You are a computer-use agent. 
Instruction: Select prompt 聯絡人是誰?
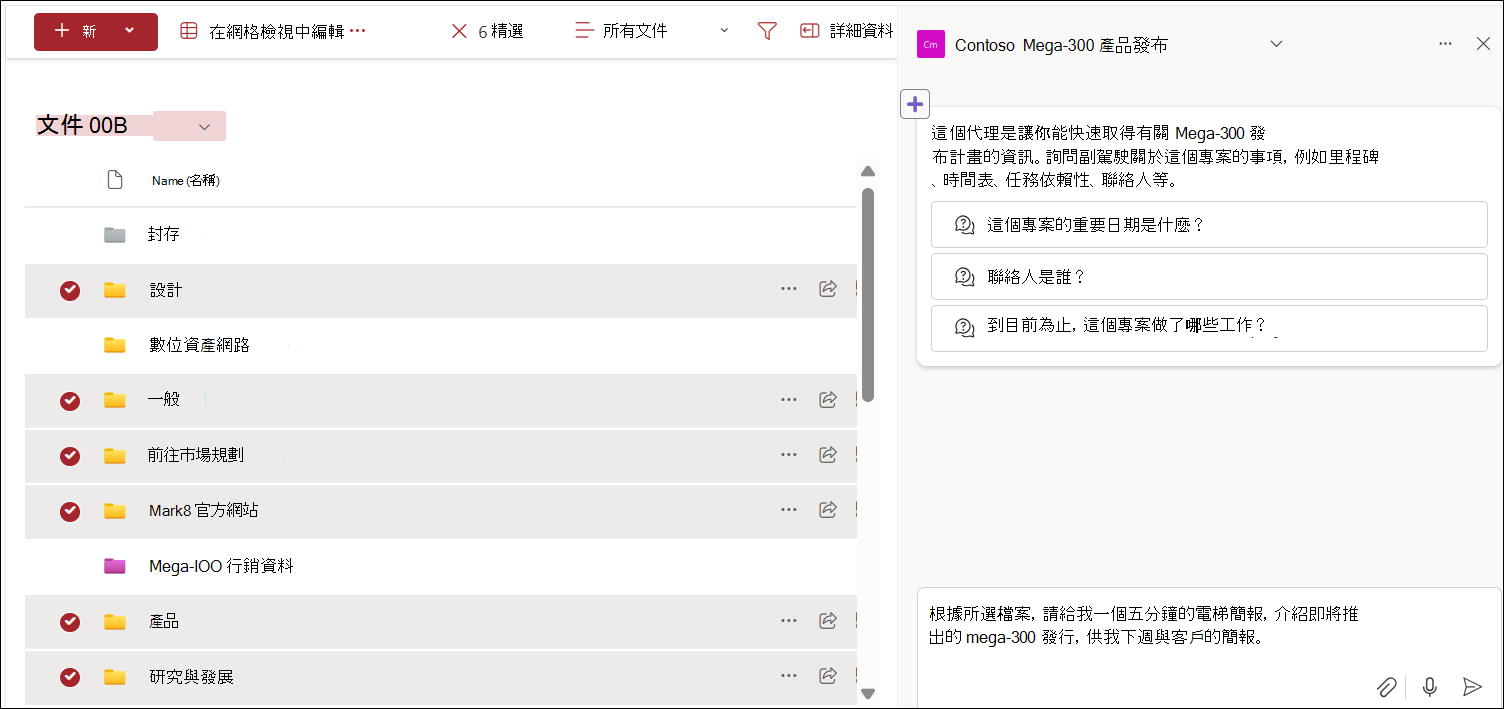pyautogui.click(x=1209, y=277)
